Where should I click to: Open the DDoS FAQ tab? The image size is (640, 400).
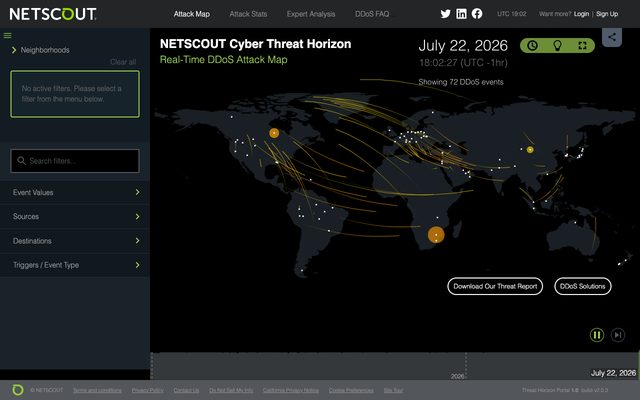pyautogui.click(x=372, y=14)
